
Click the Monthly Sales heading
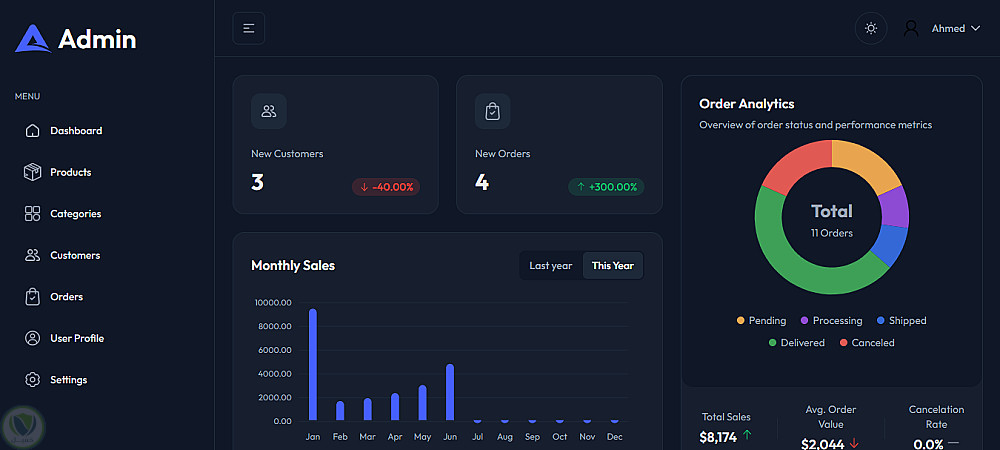(293, 266)
